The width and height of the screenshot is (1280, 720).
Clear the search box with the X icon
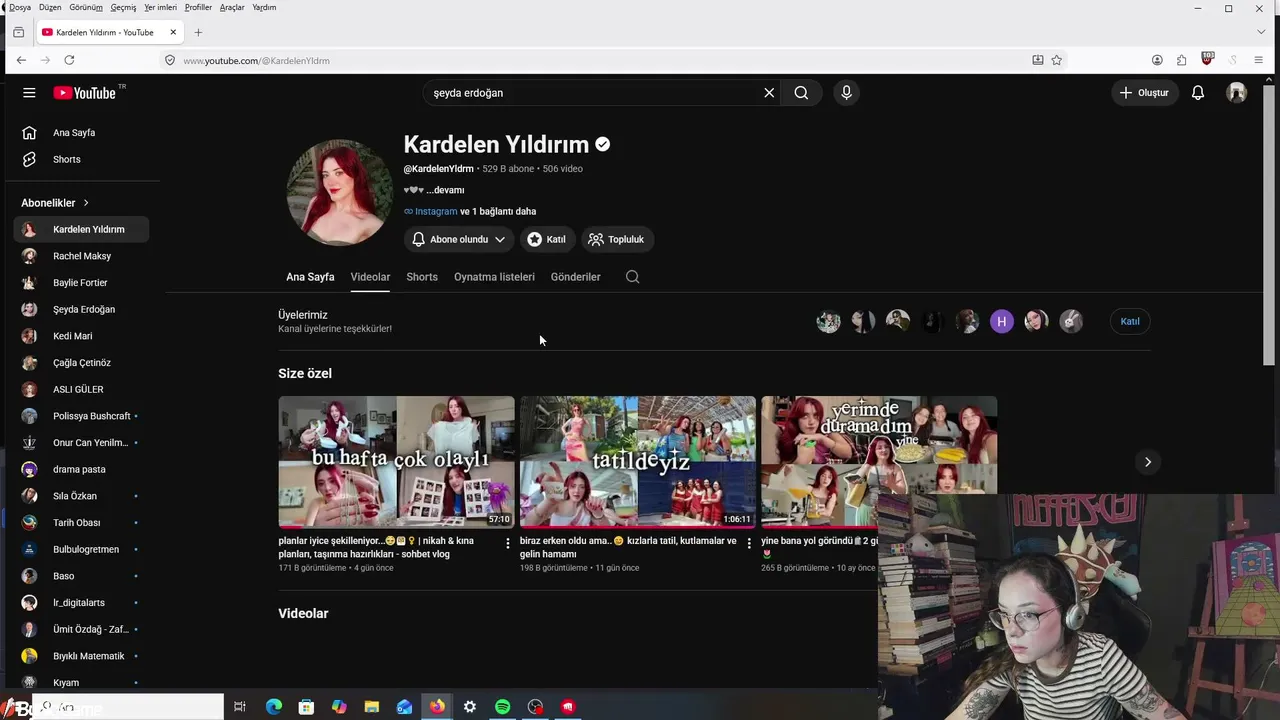(769, 93)
